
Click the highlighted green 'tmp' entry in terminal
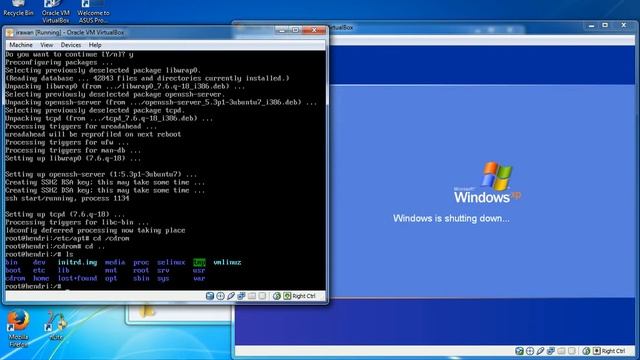coord(199,262)
